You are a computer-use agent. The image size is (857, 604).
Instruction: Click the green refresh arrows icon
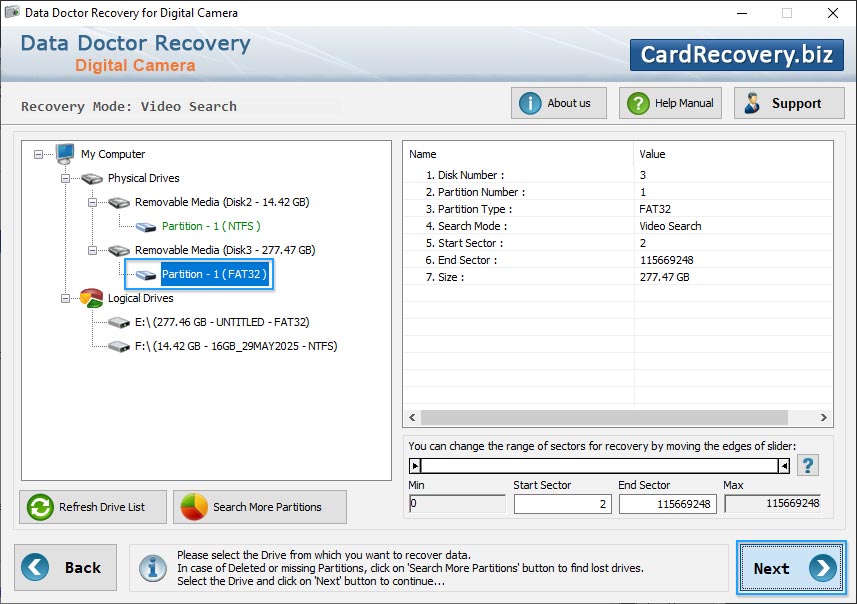click(40, 507)
